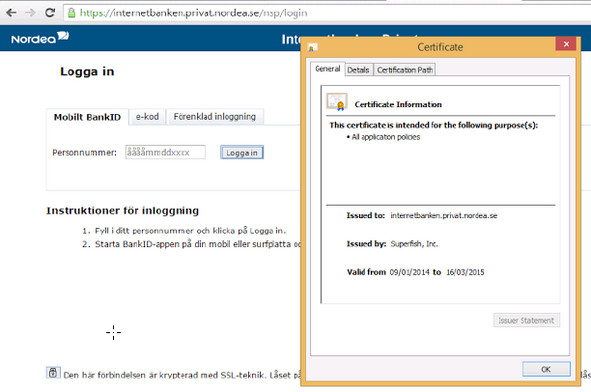The image size is (591, 392).
Task: Click the Logga in button
Action: pyautogui.click(x=242, y=153)
